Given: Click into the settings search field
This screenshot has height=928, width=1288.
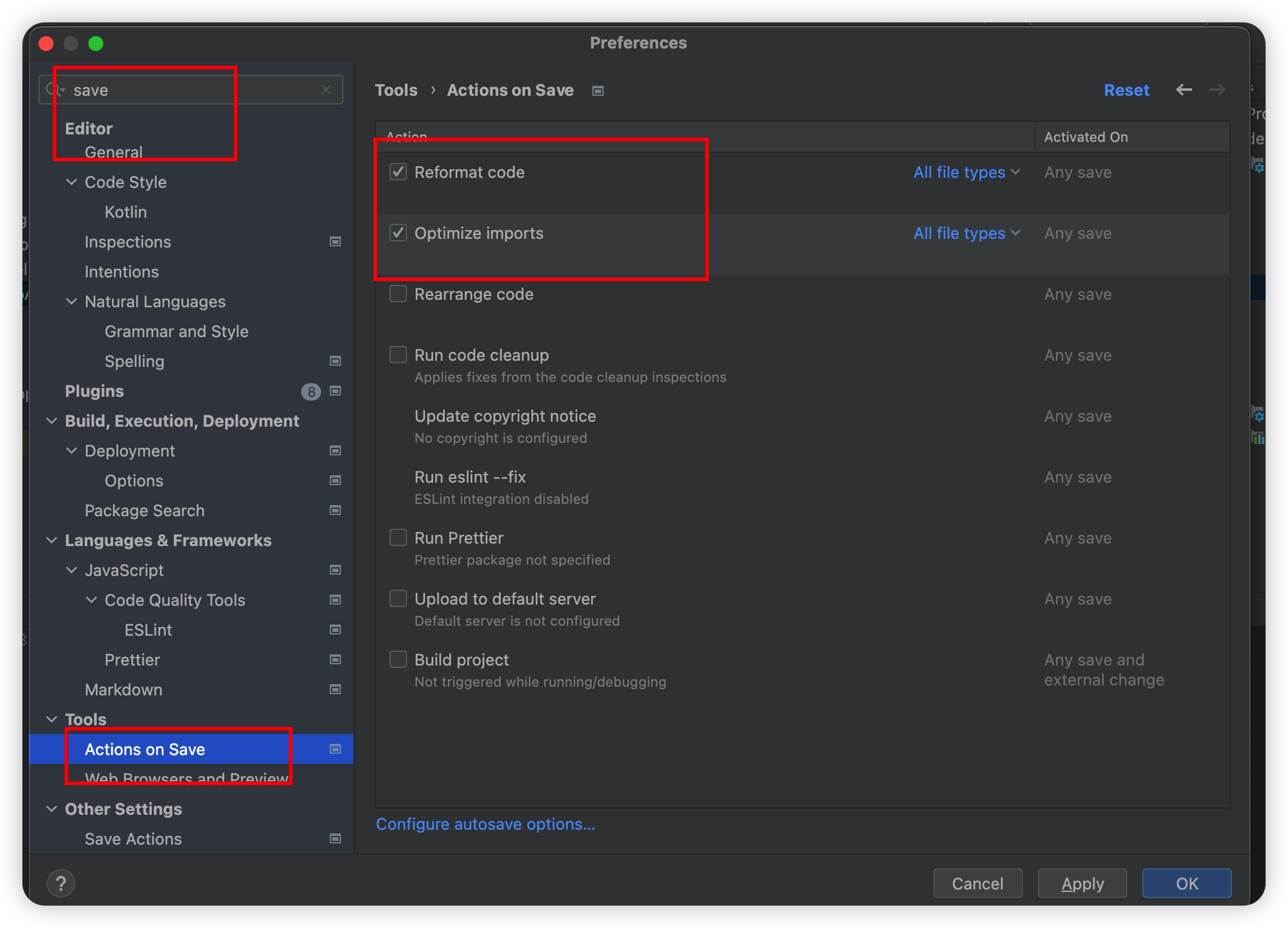Looking at the screenshot, I should click(191, 90).
